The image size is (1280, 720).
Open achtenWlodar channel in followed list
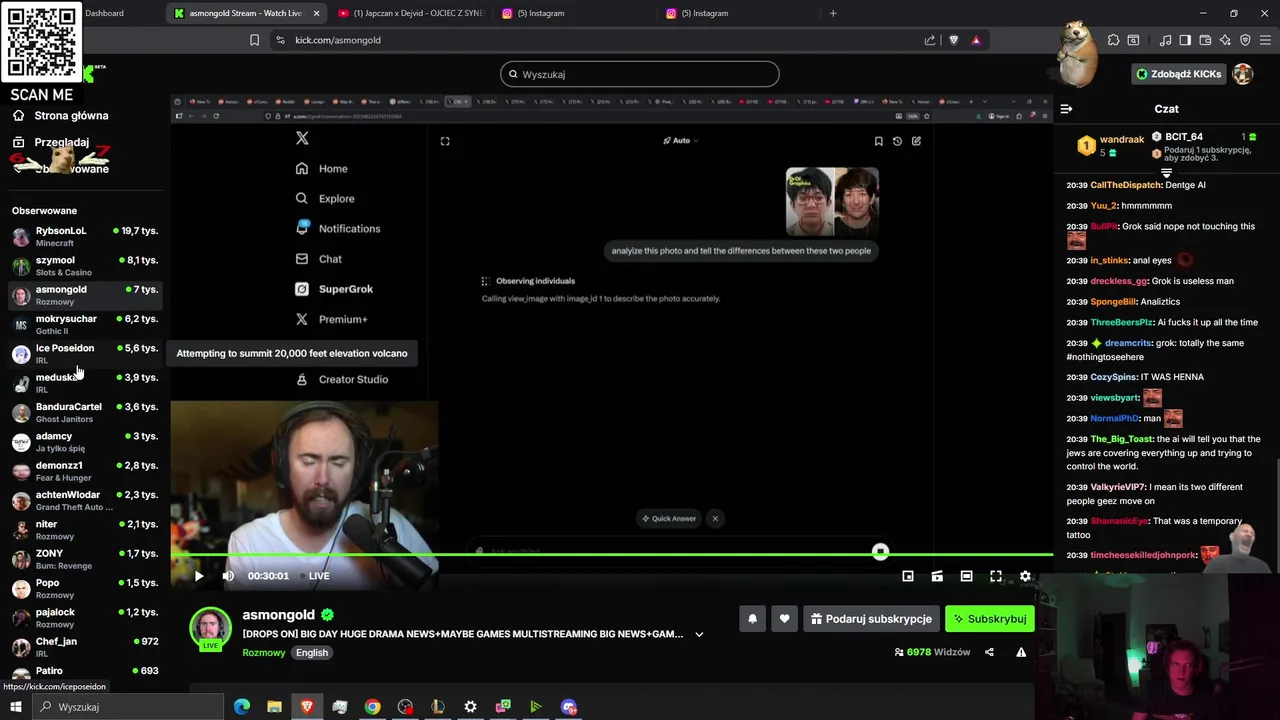(84, 500)
